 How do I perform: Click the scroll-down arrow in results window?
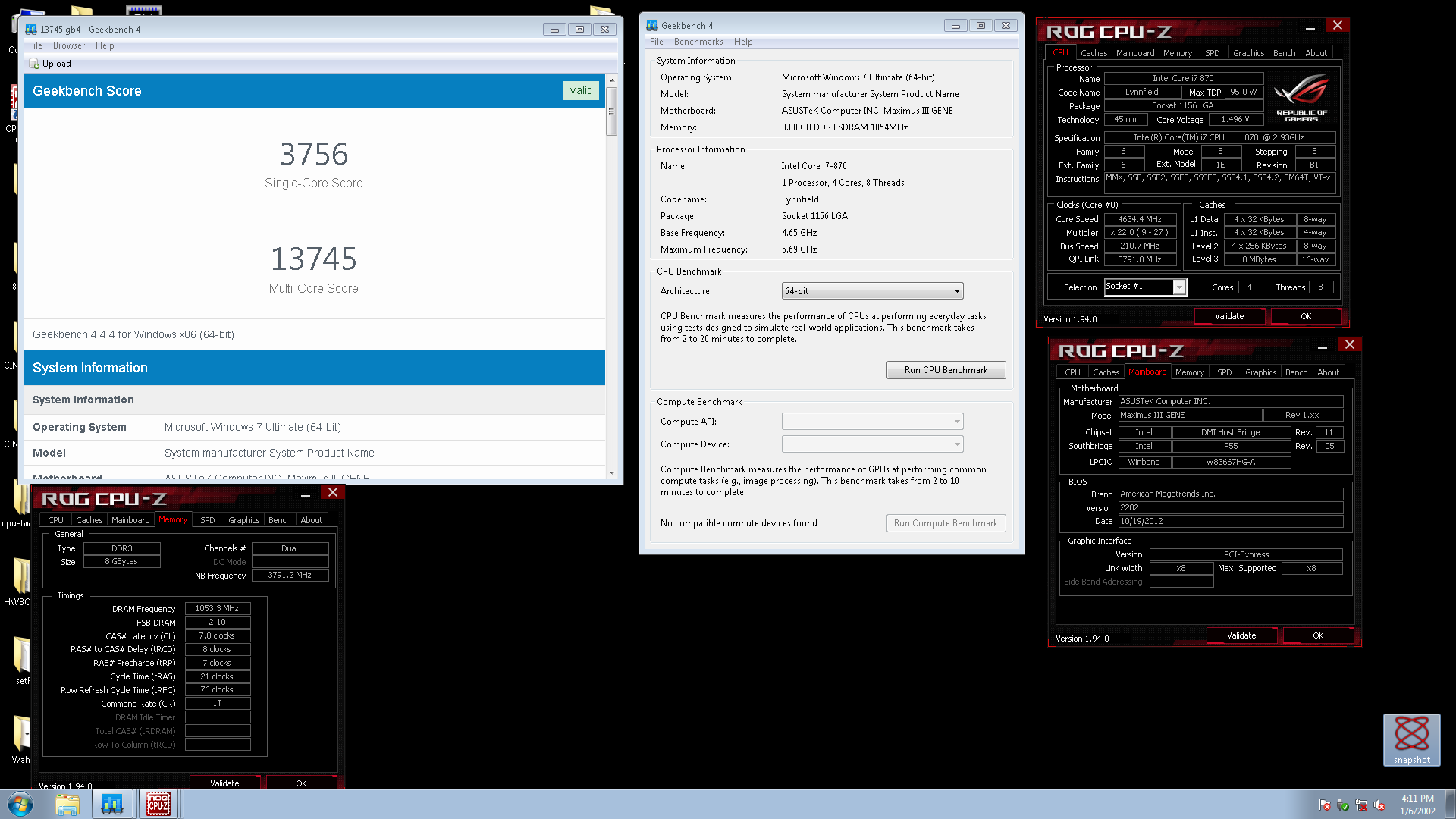pos(612,473)
